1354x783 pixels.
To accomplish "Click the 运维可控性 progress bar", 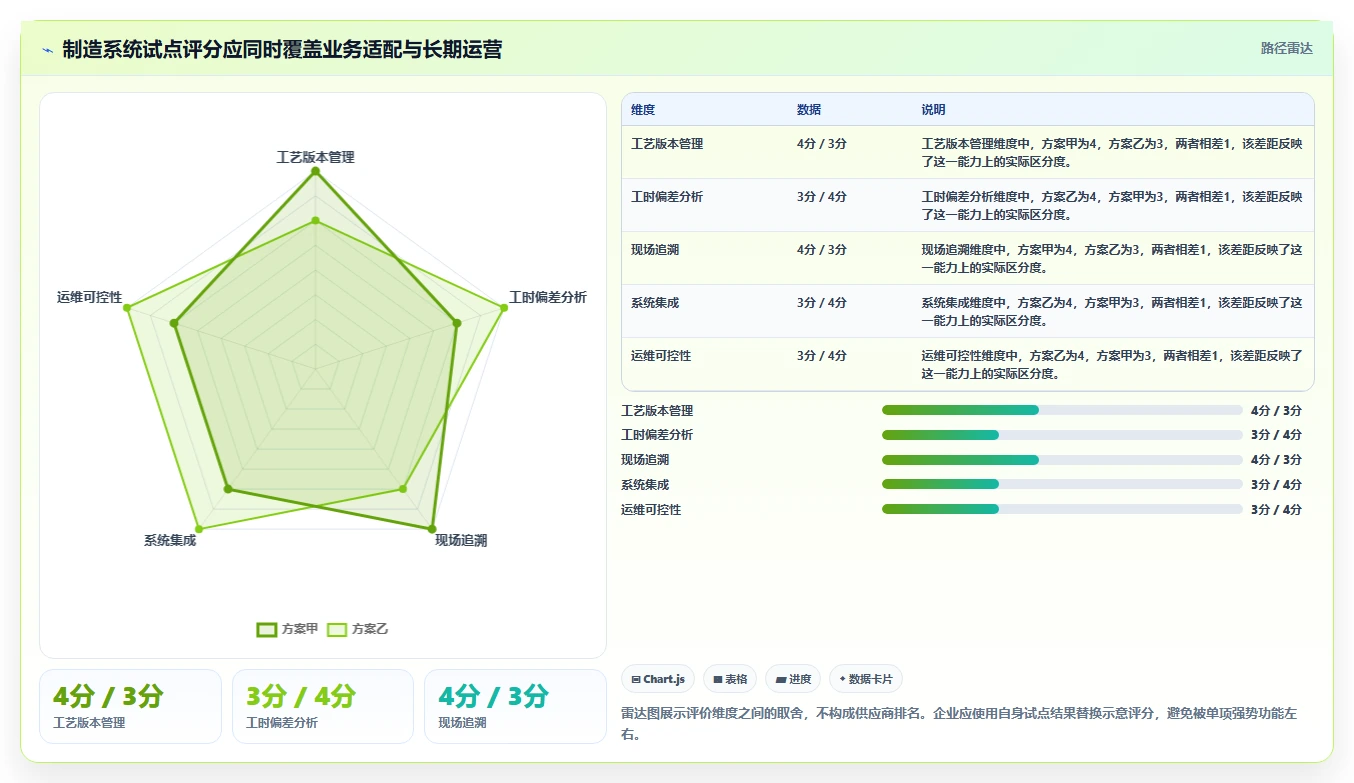I will coord(1062,509).
